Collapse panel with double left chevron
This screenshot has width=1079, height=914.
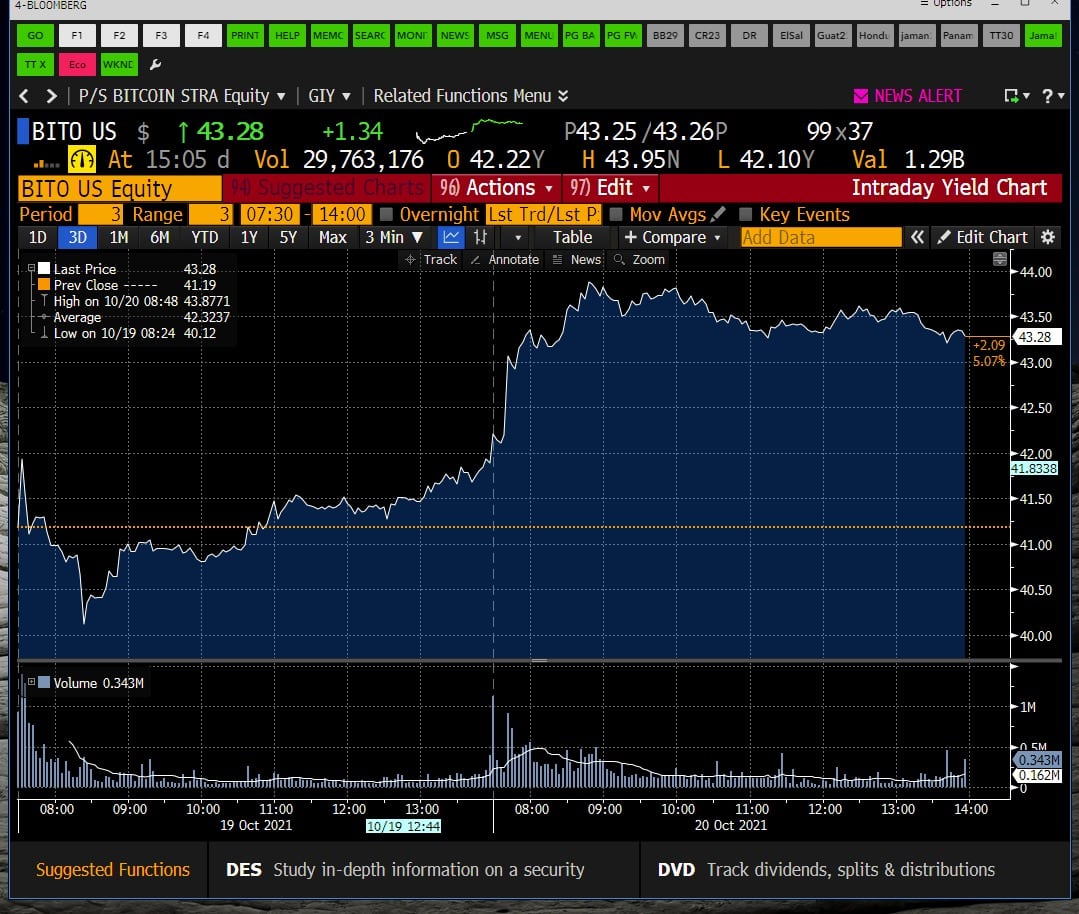point(917,237)
